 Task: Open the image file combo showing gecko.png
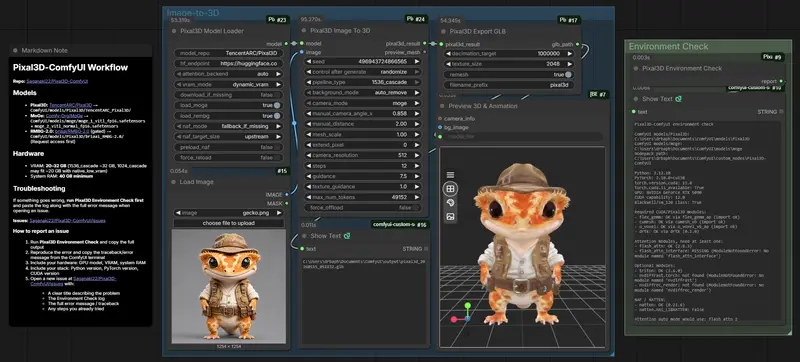[229, 213]
